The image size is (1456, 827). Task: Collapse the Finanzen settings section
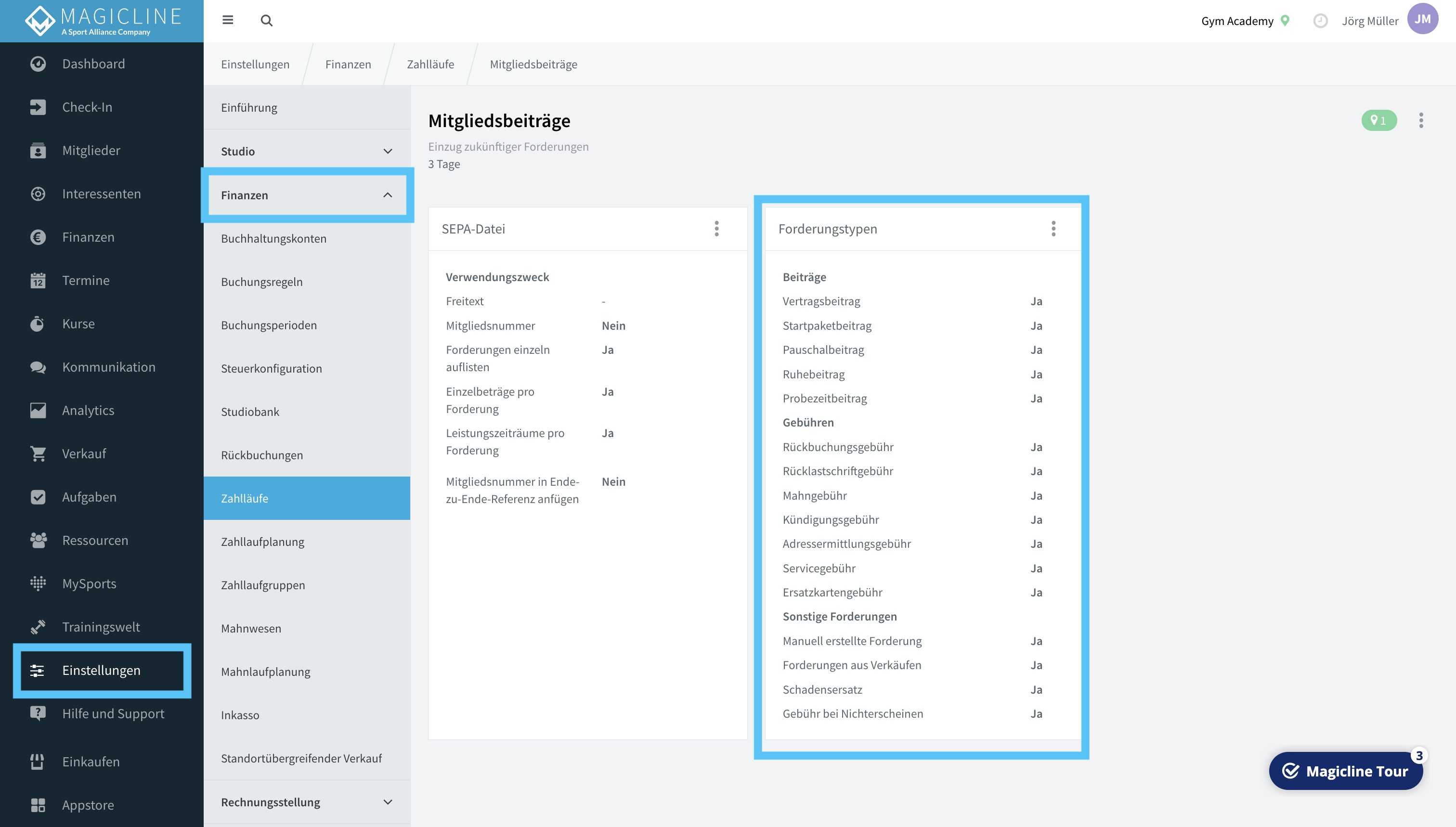click(307, 195)
